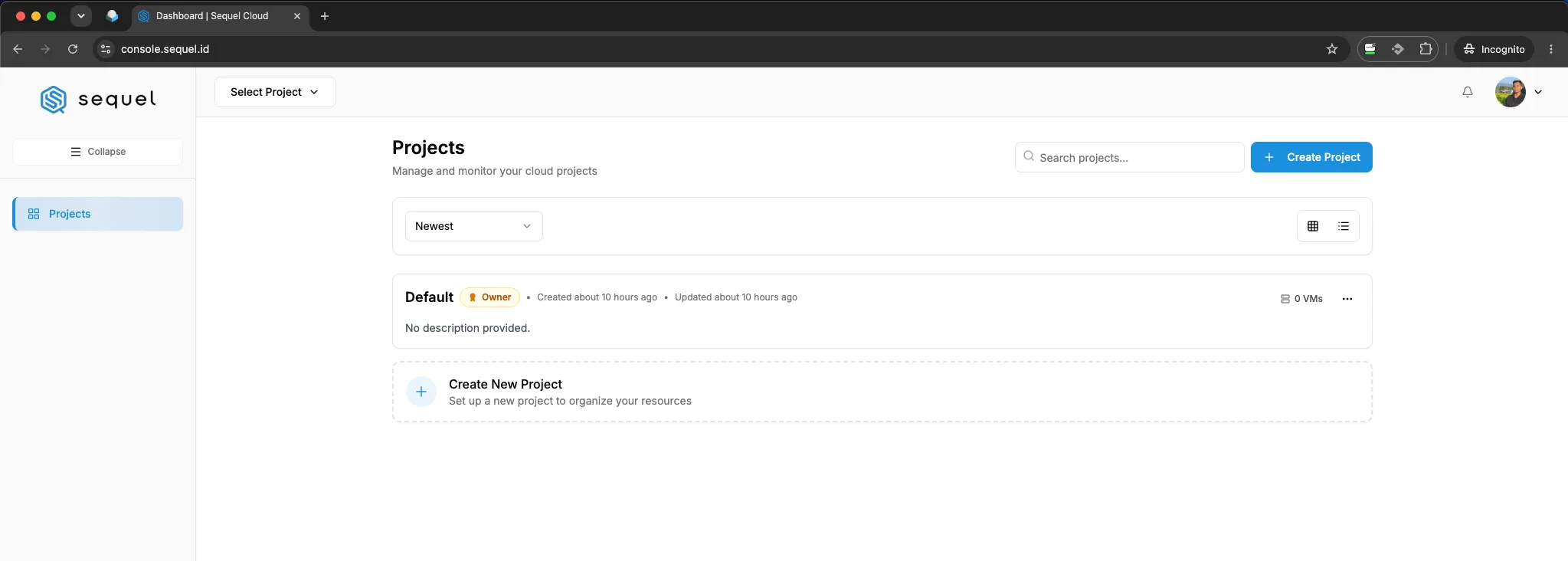Click the Create Project button
Image resolution: width=1568 pixels, height=561 pixels.
click(x=1311, y=157)
